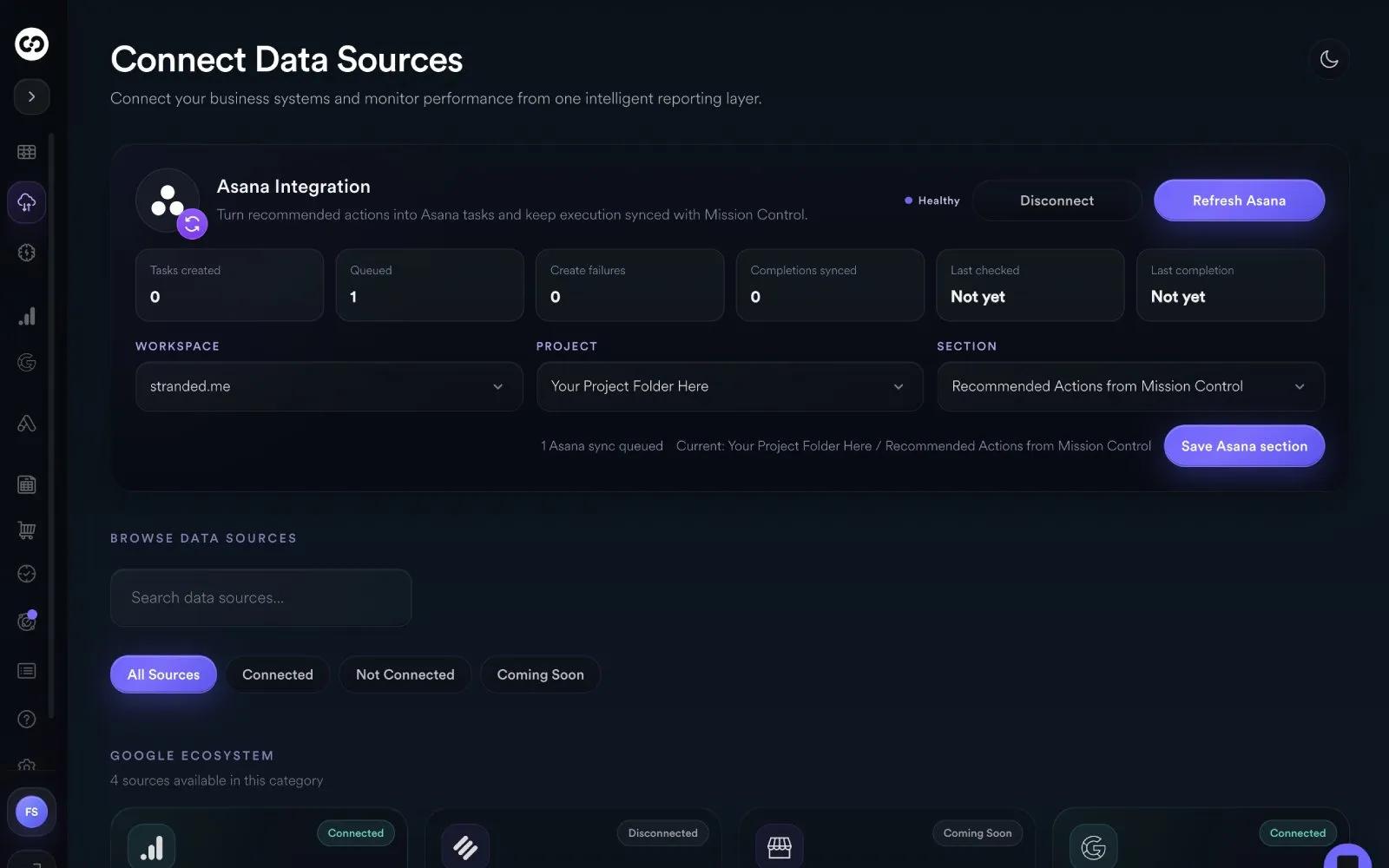Click the 'BROWSE DATA SOURCES' heading
Image resolution: width=1389 pixels, height=868 pixels.
203,538
